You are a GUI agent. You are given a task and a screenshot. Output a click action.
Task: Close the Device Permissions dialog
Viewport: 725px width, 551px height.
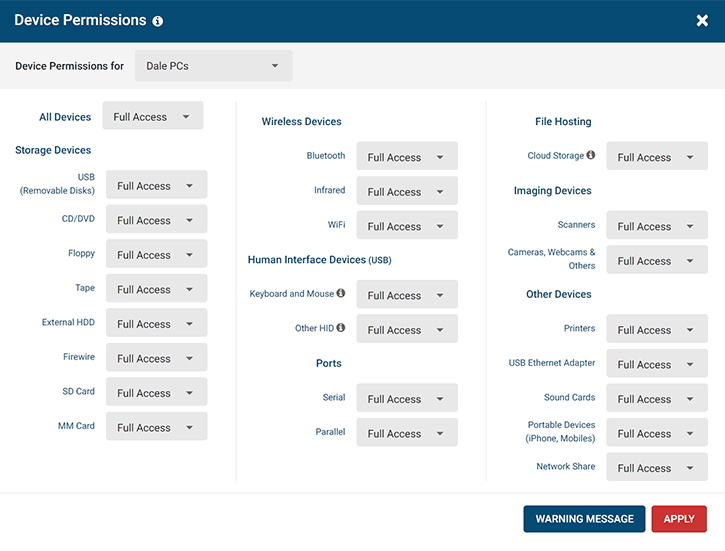click(702, 21)
